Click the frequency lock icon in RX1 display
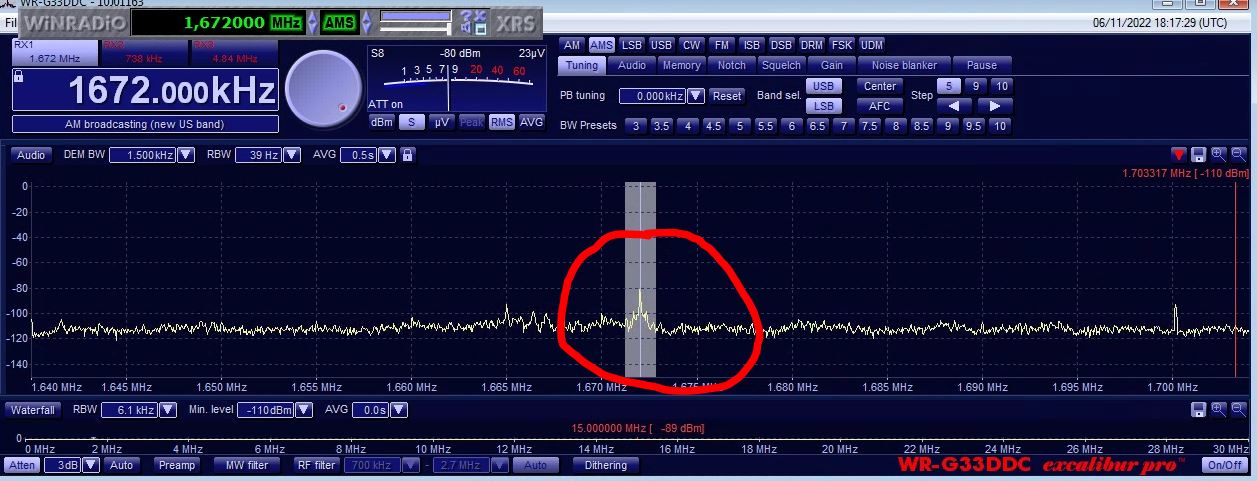The width and height of the screenshot is (1257, 481). [x=18, y=77]
